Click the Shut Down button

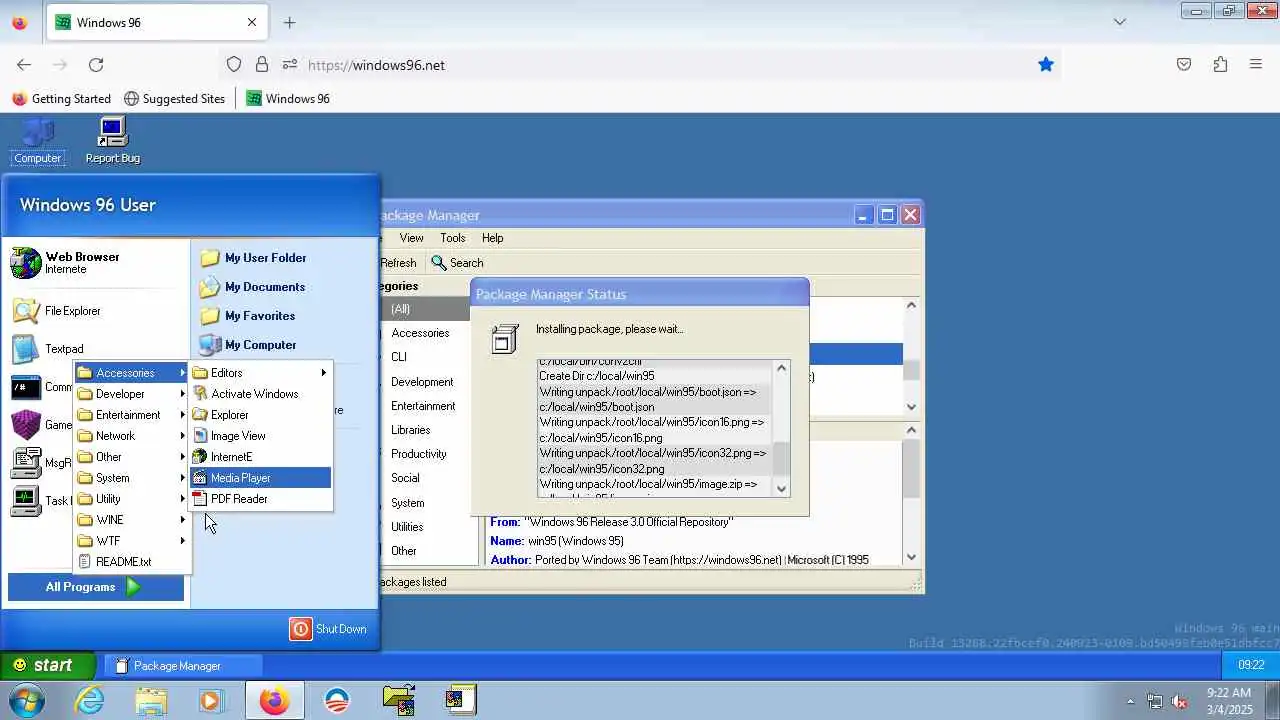(328, 629)
